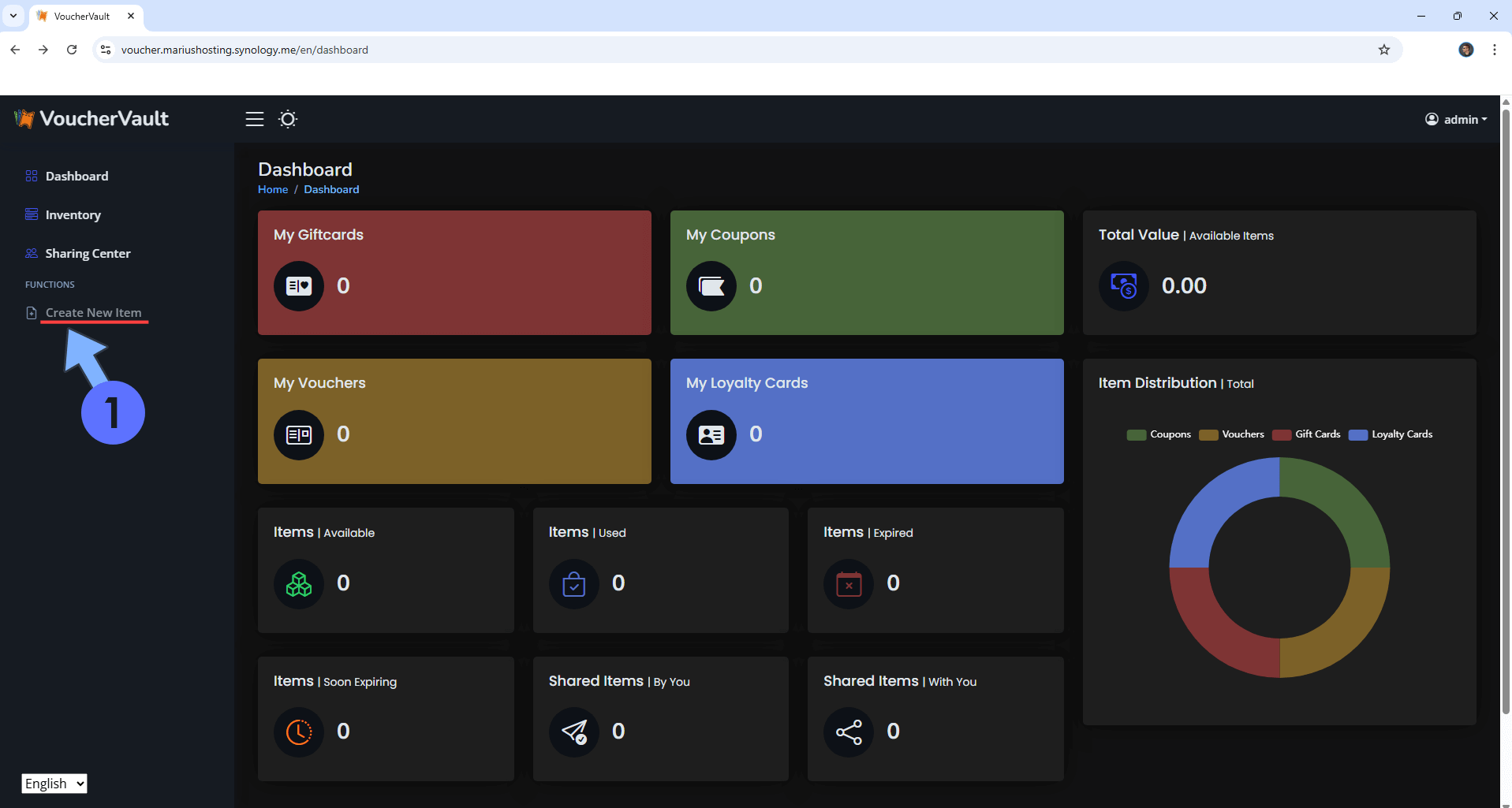1512x808 pixels.
Task: Click the Items Used shopping bag icon
Action: tap(573, 583)
